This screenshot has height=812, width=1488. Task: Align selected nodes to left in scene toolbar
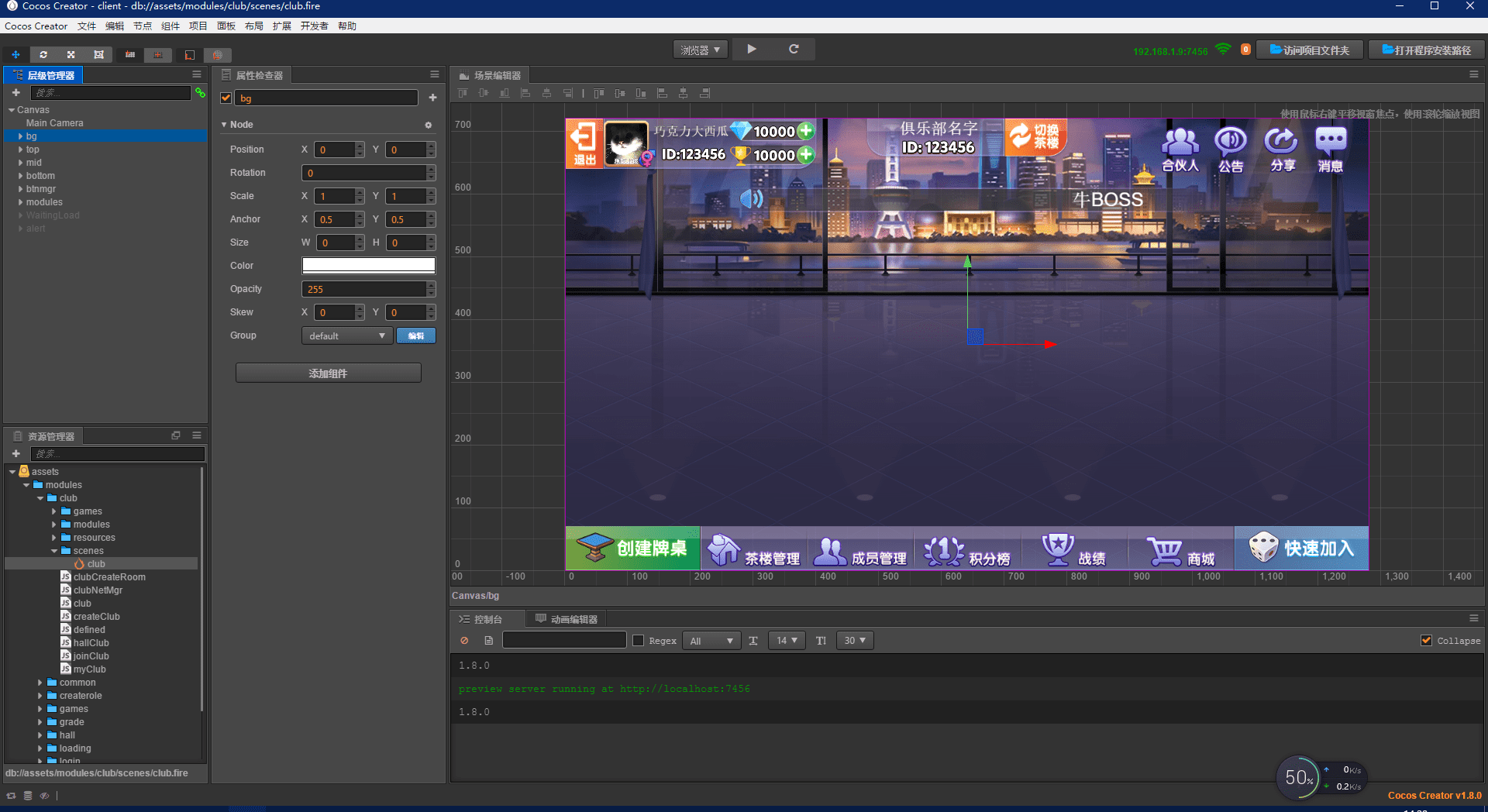pos(526,93)
